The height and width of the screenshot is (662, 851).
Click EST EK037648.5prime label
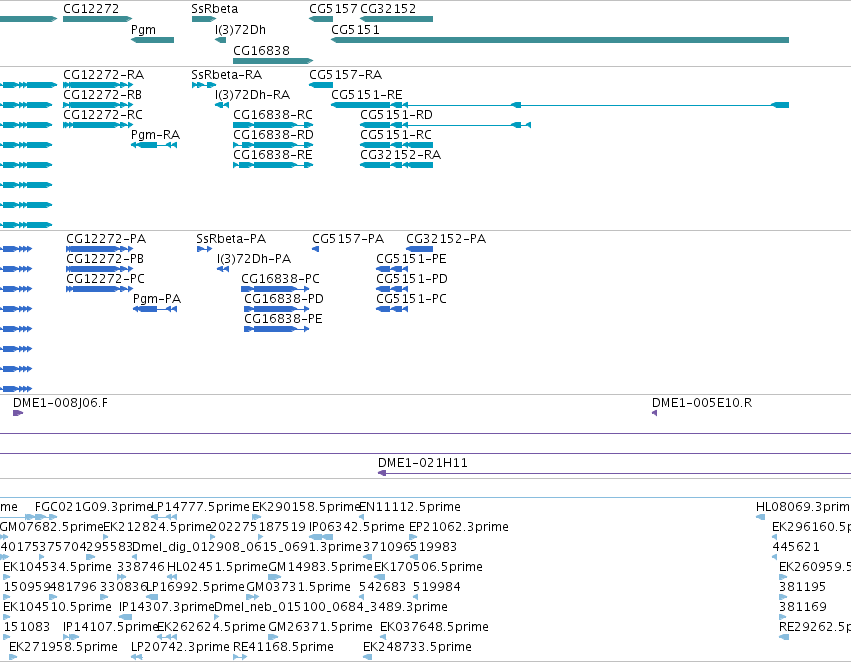(434, 627)
